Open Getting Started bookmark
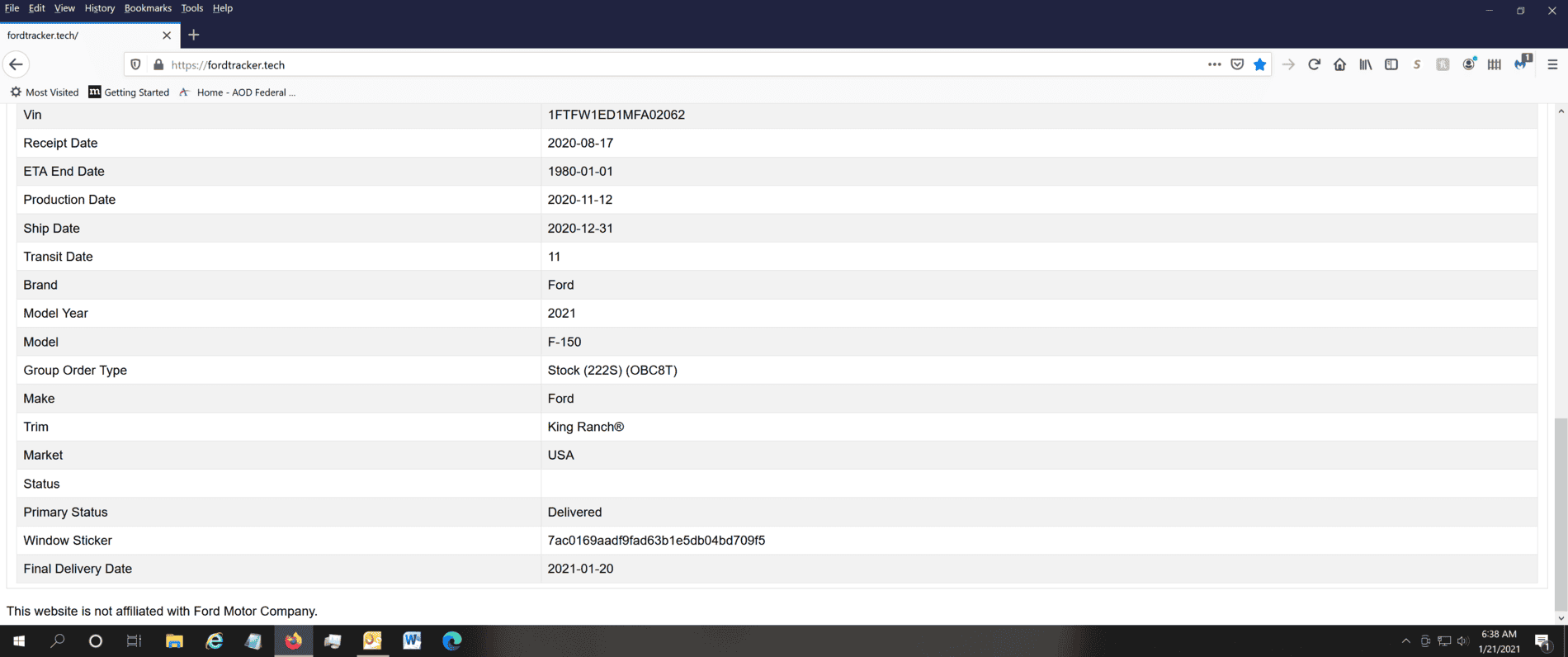This screenshot has width=1568, height=657. coord(129,92)
